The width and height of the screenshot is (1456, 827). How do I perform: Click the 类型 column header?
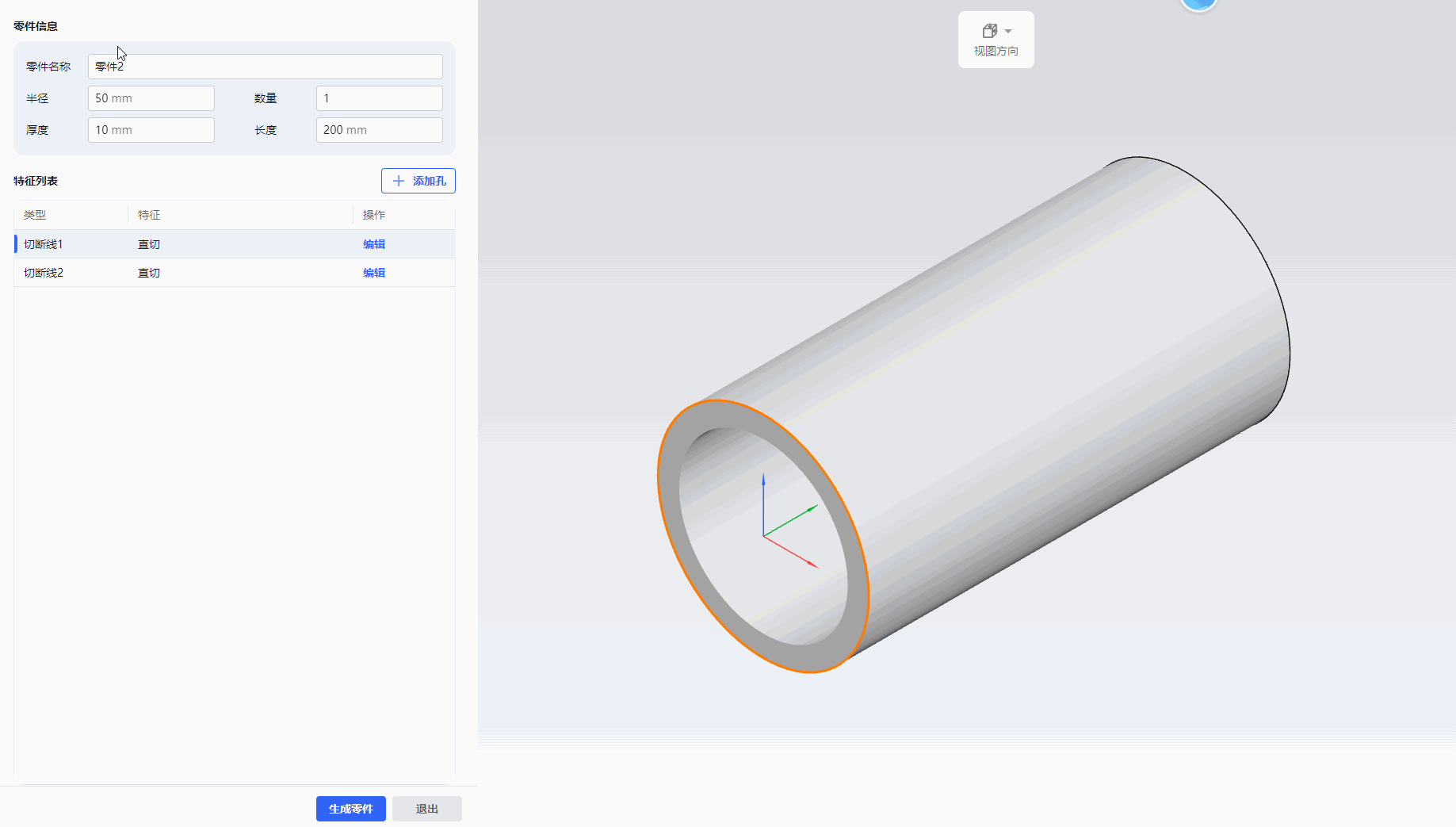point(35,215)
